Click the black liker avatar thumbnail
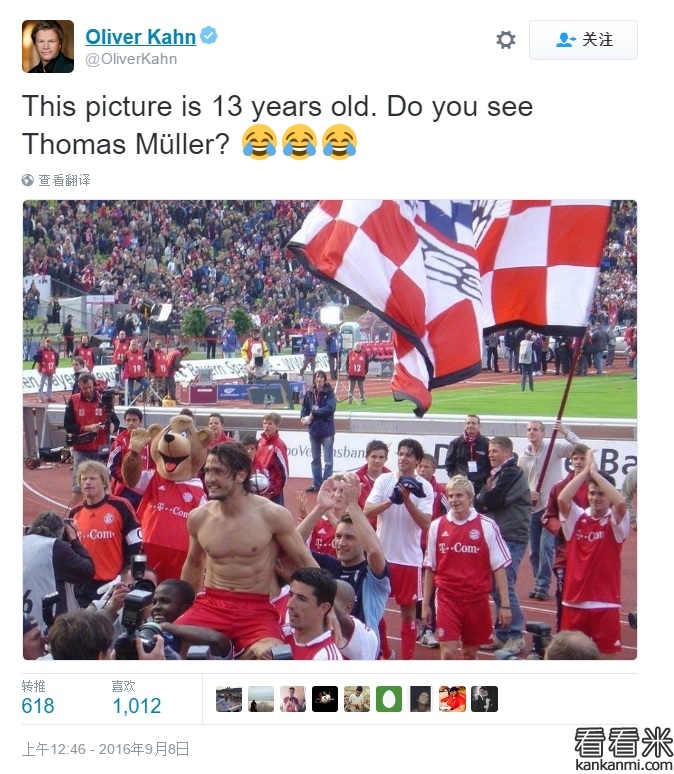Viewport: 674px width, 774px height. point(325,699)
